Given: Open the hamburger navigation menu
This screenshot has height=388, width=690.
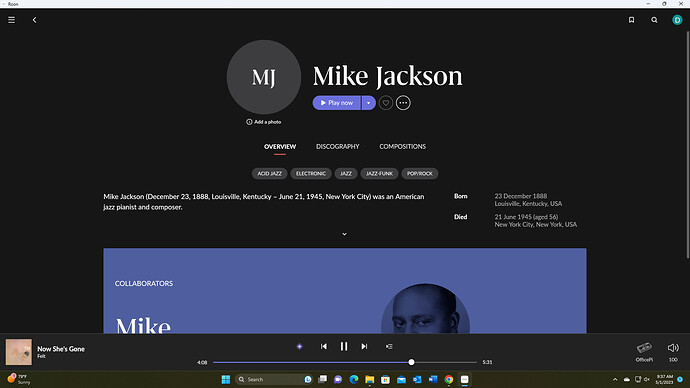Looking at the screenshot, I should 11,20.
